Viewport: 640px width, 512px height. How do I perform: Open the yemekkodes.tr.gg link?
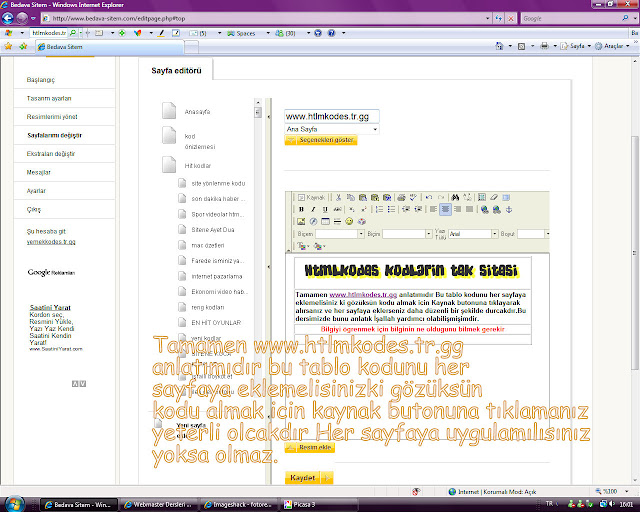click(x=51, y=242)
